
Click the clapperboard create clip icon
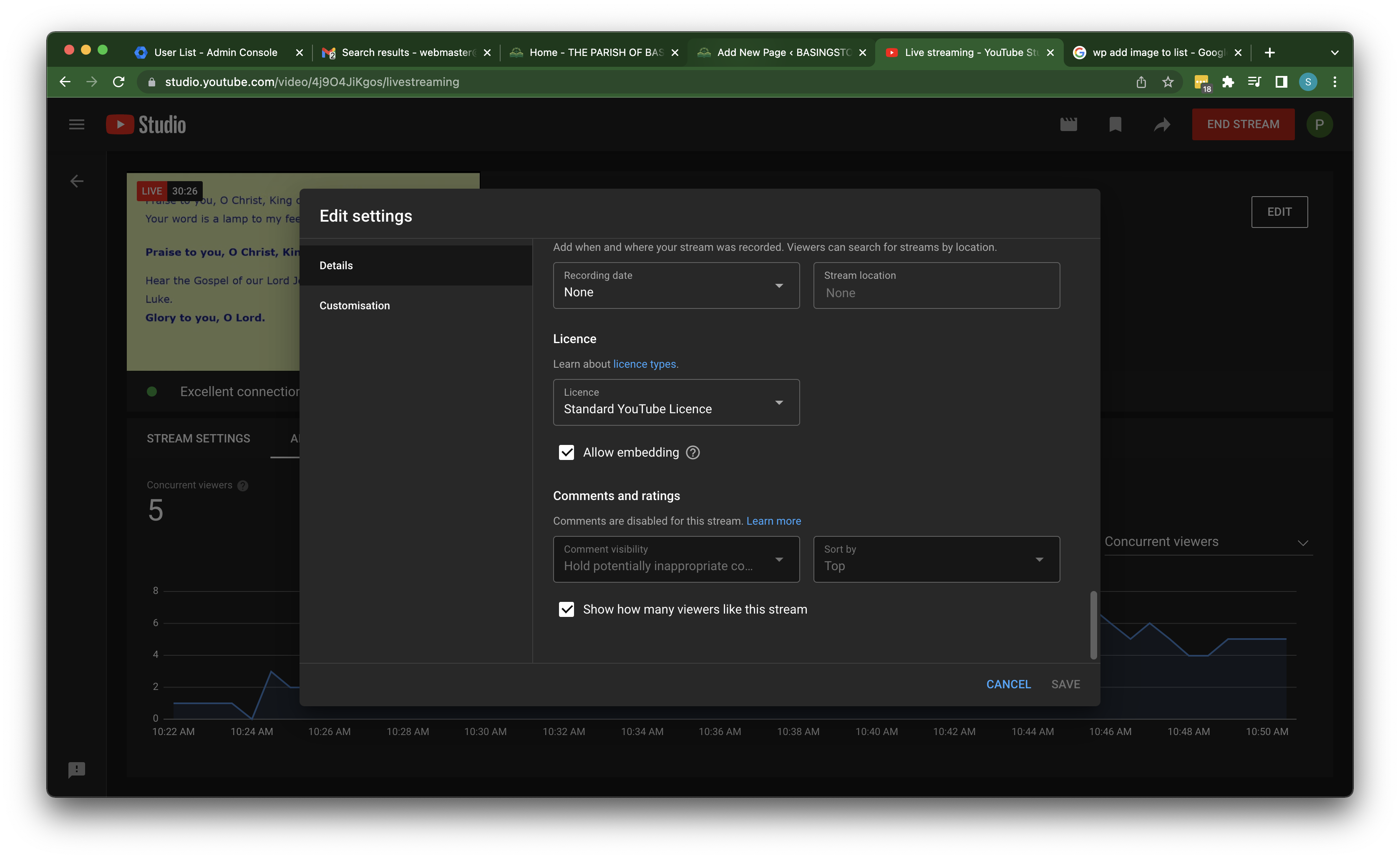pos(1068,124)
